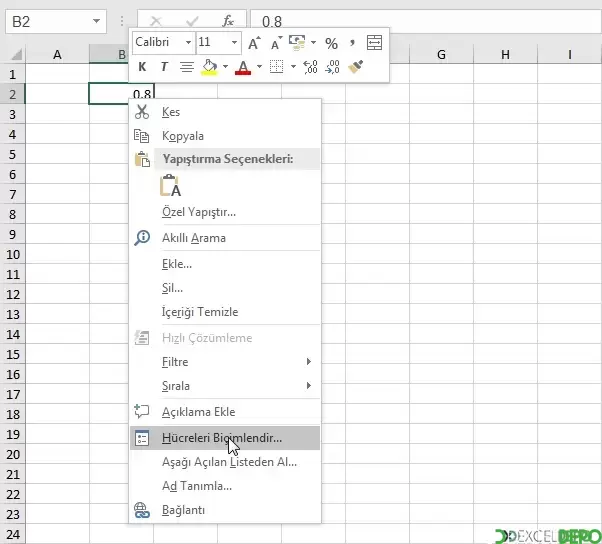Image resolution: width=602 pixels, height=544 pixels.
Task: Click the decrease decimal icon
Action: 332,67
